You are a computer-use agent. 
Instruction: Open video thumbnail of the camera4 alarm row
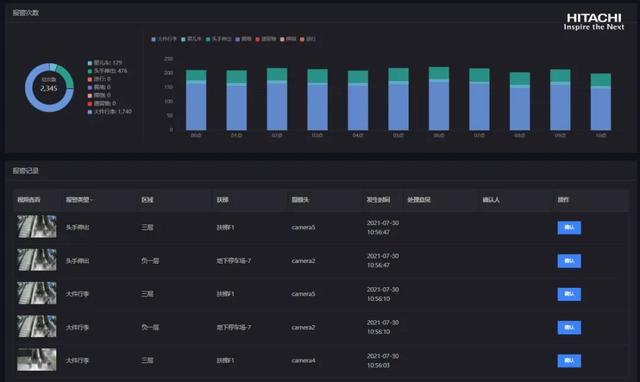pos(37,359)
